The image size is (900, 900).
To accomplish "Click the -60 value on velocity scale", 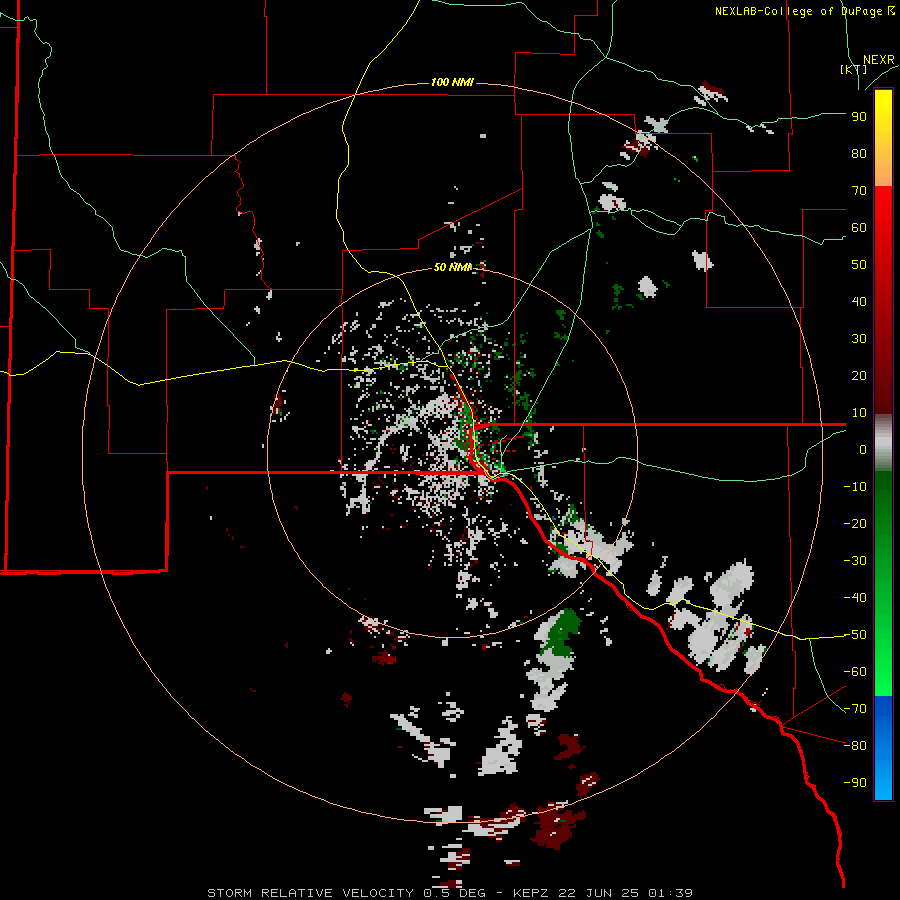I will tap(855, 672).
